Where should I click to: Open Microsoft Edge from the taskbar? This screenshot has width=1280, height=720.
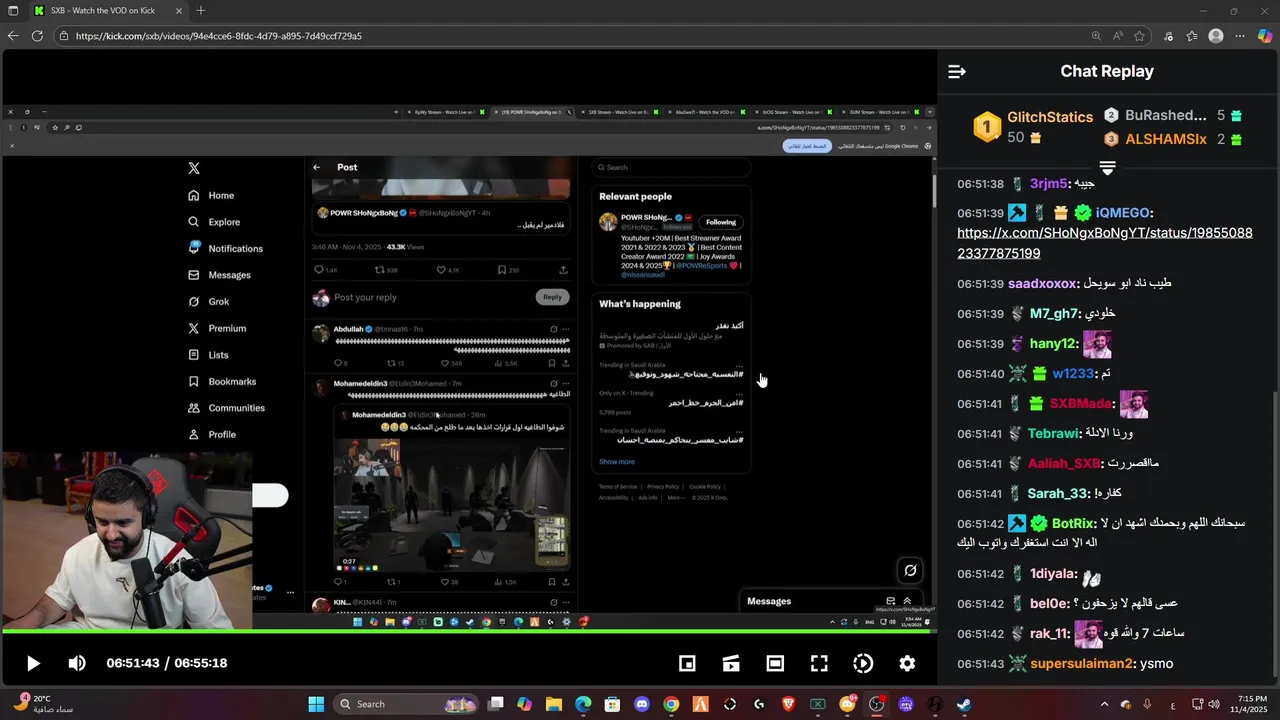tap(582, 704)
